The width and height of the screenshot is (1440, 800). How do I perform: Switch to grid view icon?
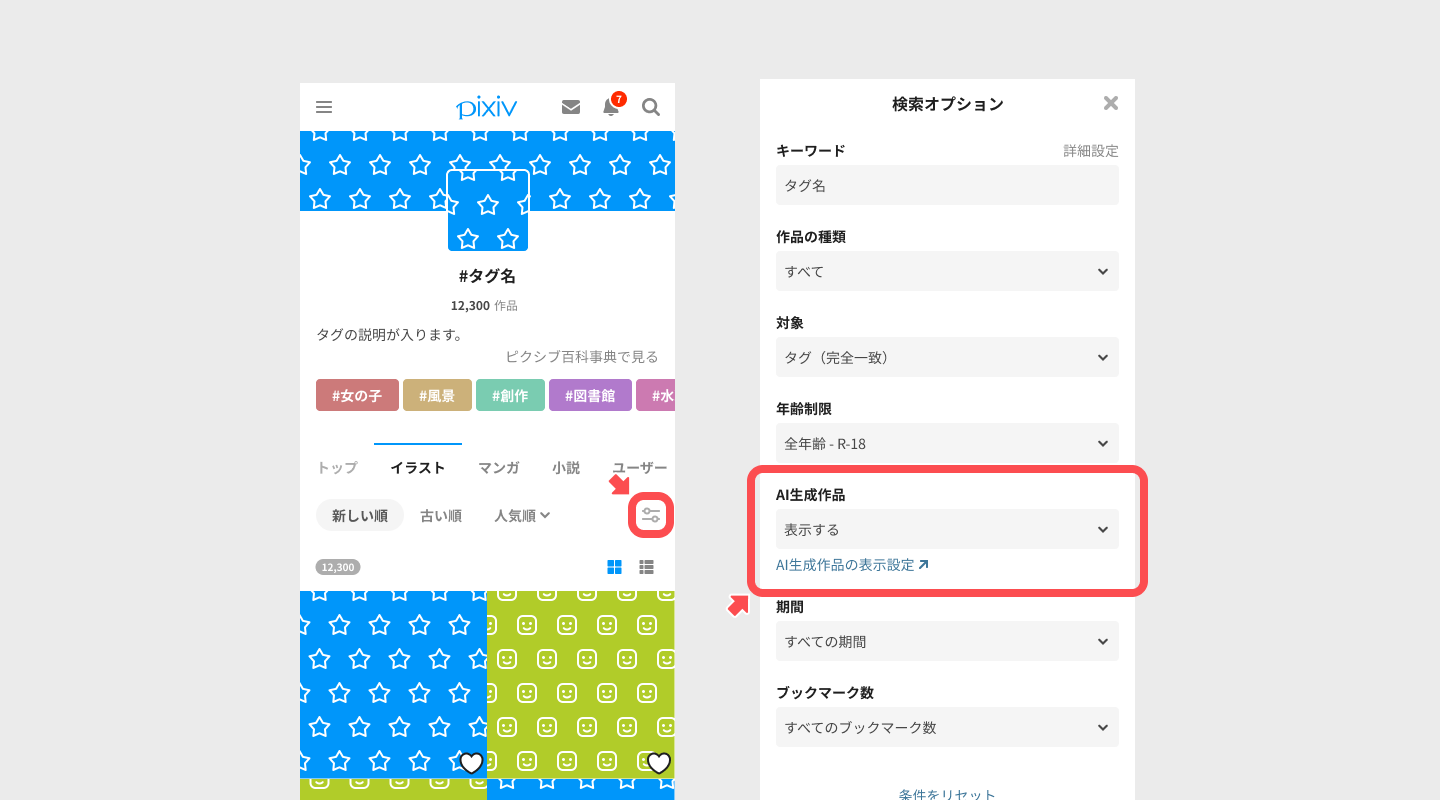click(615, 567)
